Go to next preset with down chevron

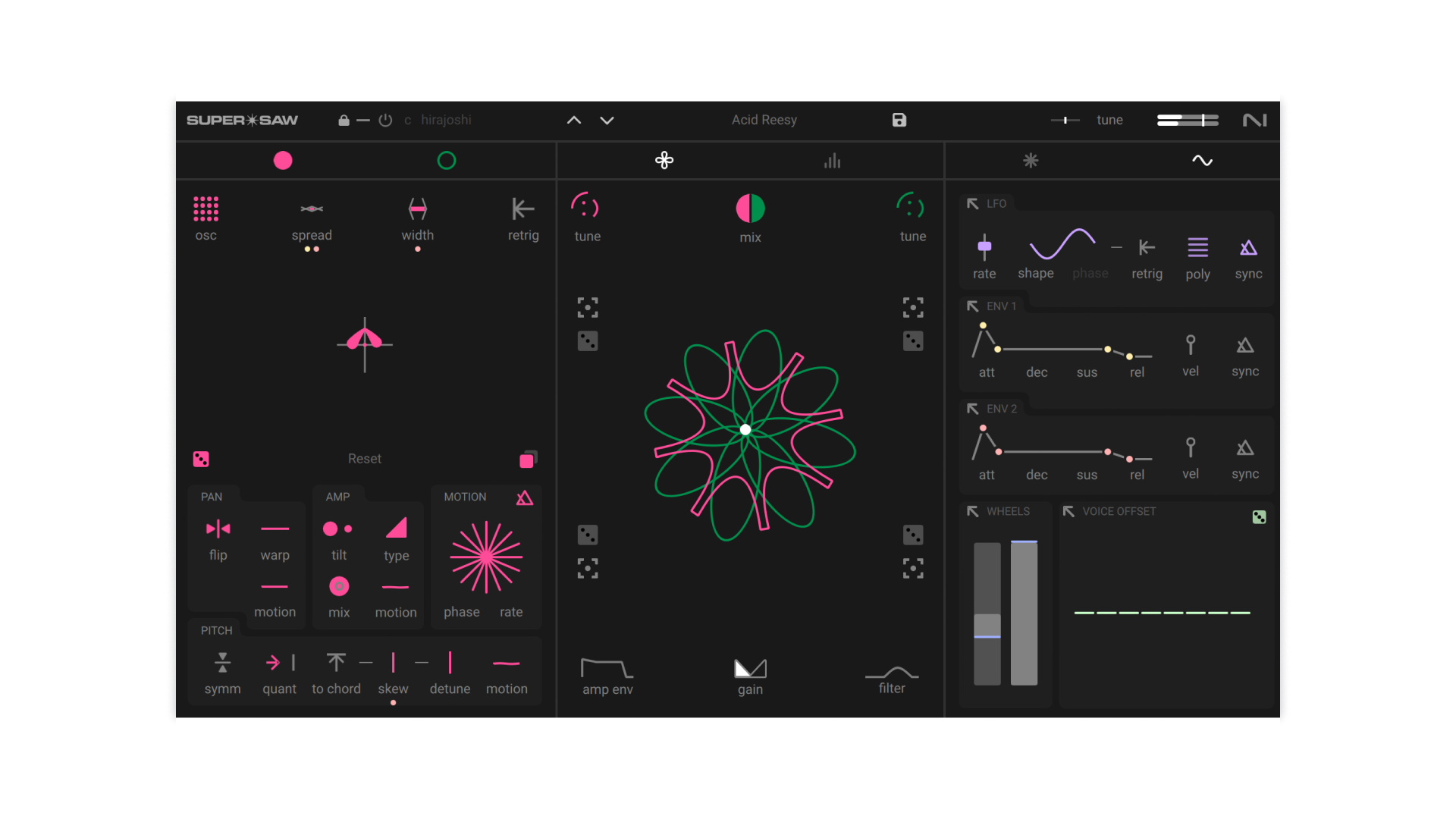pyautogui.click(x=607, y=120)
